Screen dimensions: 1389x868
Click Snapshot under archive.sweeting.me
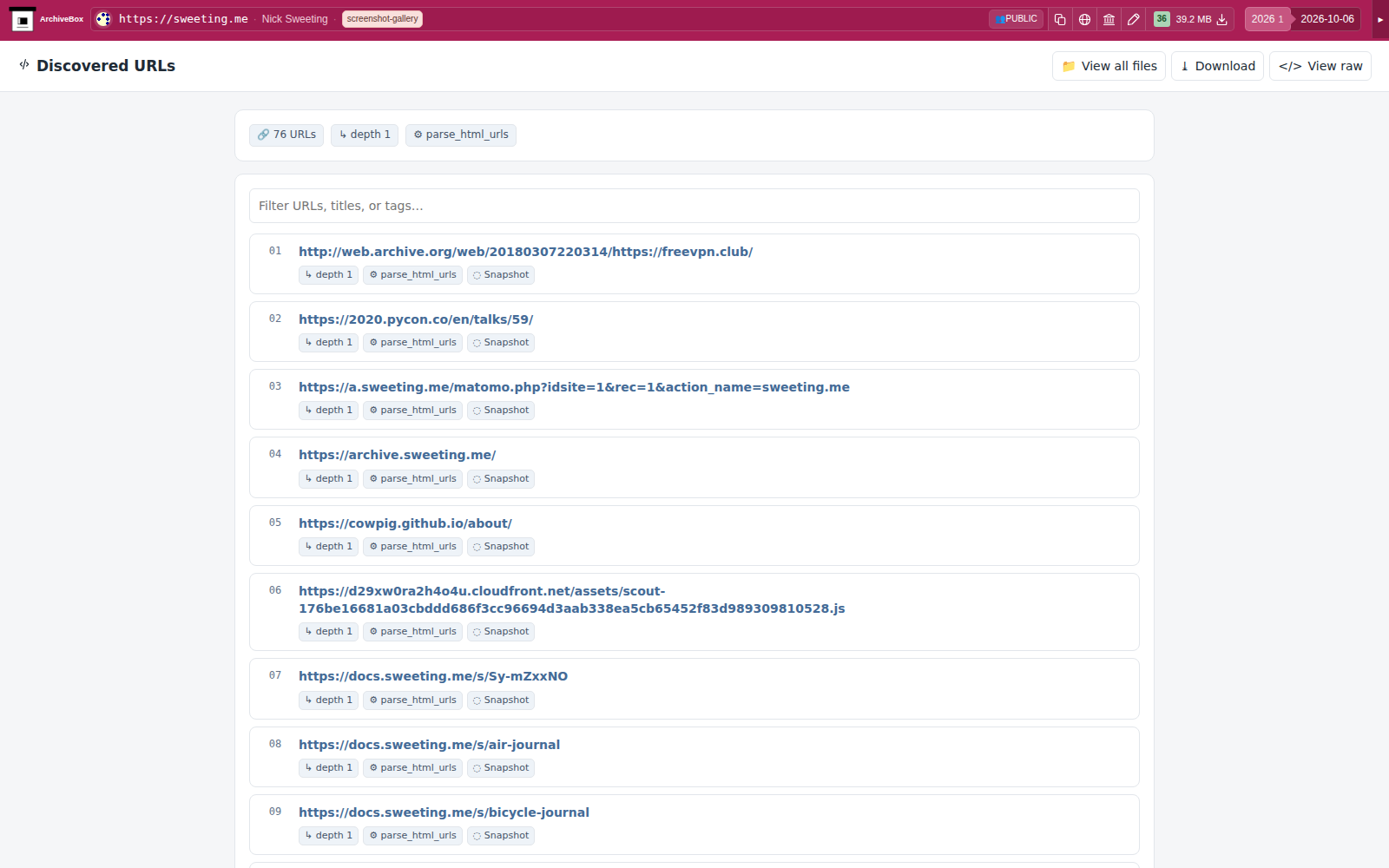coord(501,479)
